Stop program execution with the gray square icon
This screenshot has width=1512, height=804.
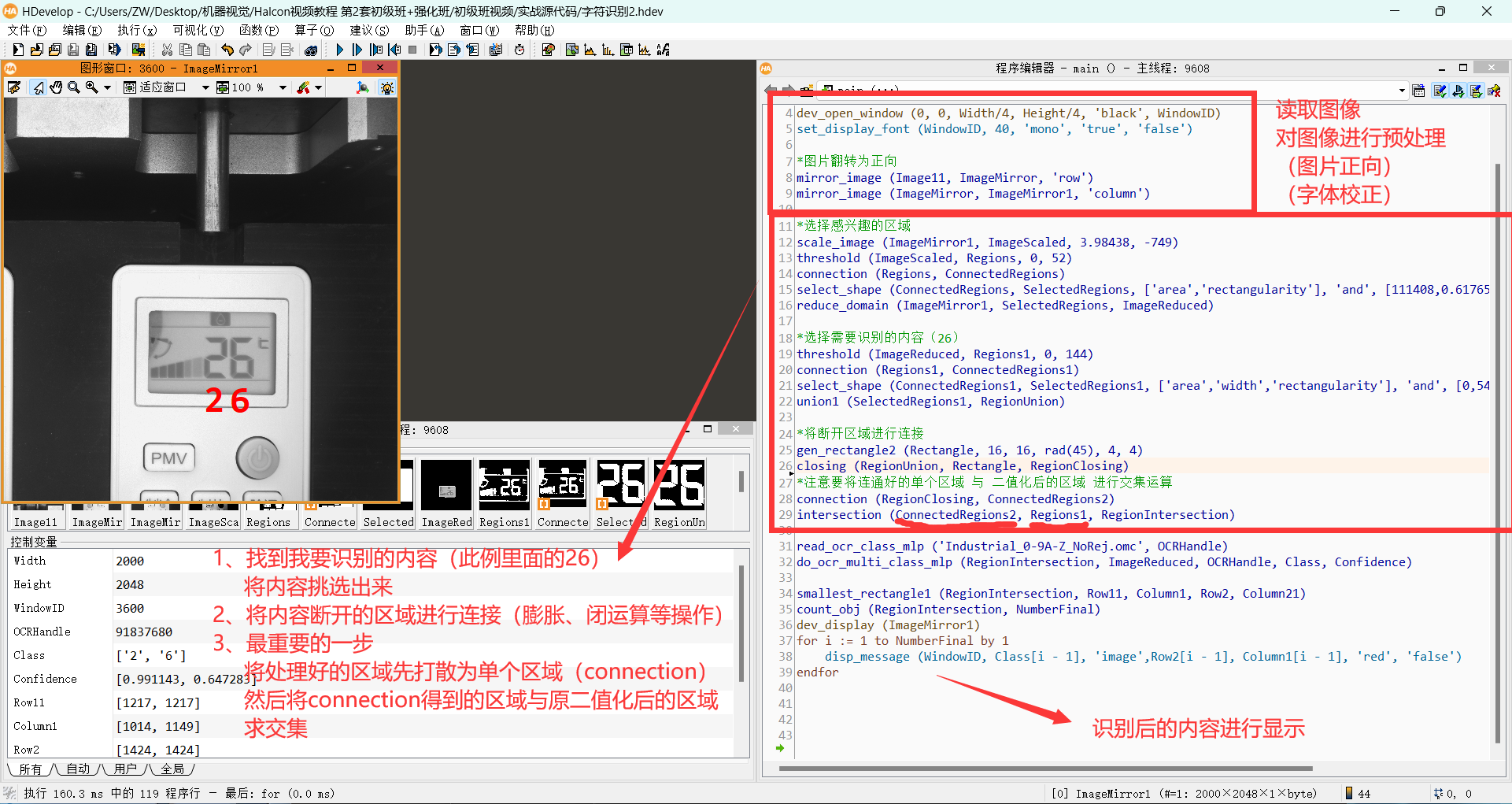[x=412, y=49]
